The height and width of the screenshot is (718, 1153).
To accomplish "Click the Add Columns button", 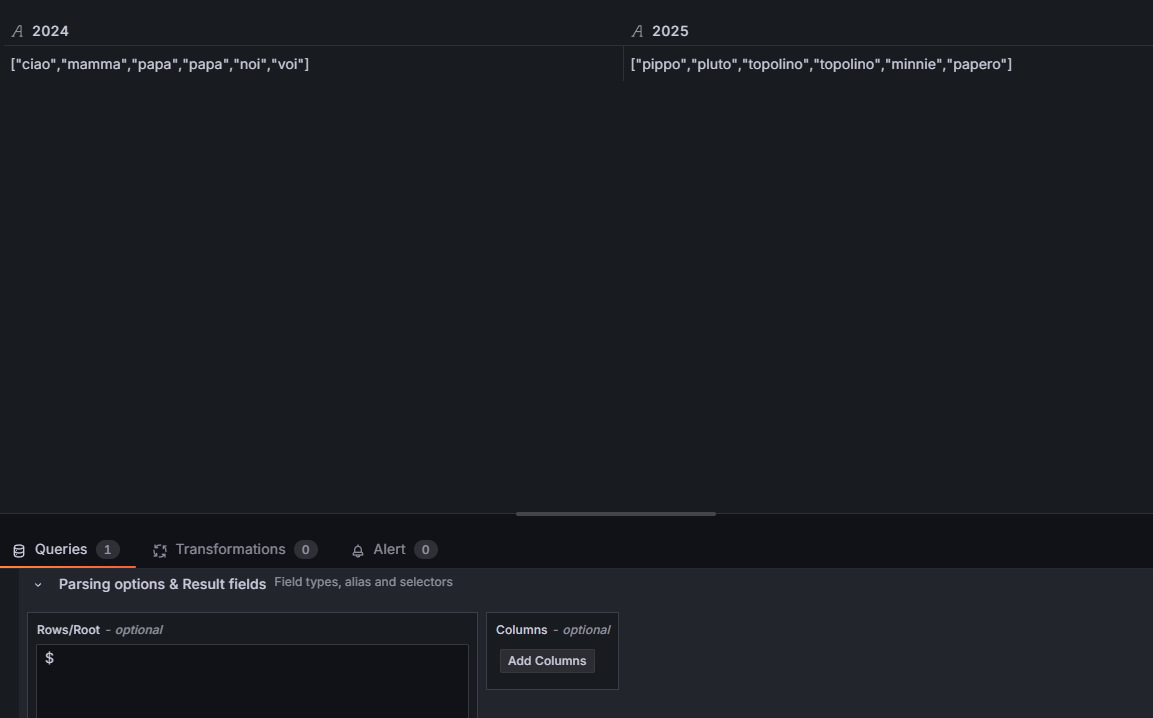I will (547, 661).
